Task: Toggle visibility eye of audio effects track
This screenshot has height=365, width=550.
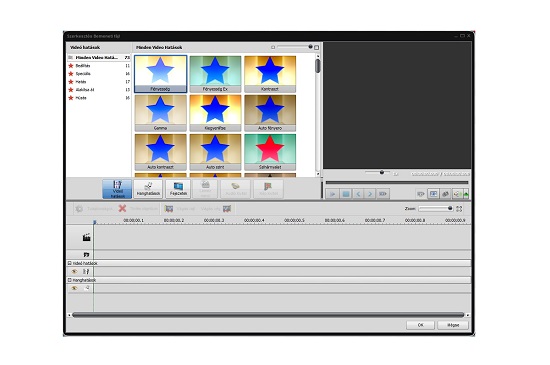Action: (74, 288)
